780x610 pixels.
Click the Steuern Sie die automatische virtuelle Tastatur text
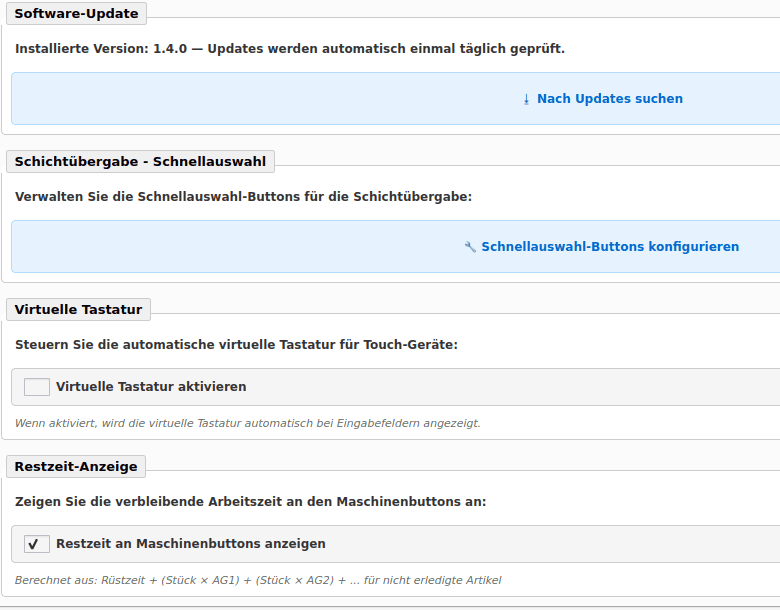(x=236, y=345)
